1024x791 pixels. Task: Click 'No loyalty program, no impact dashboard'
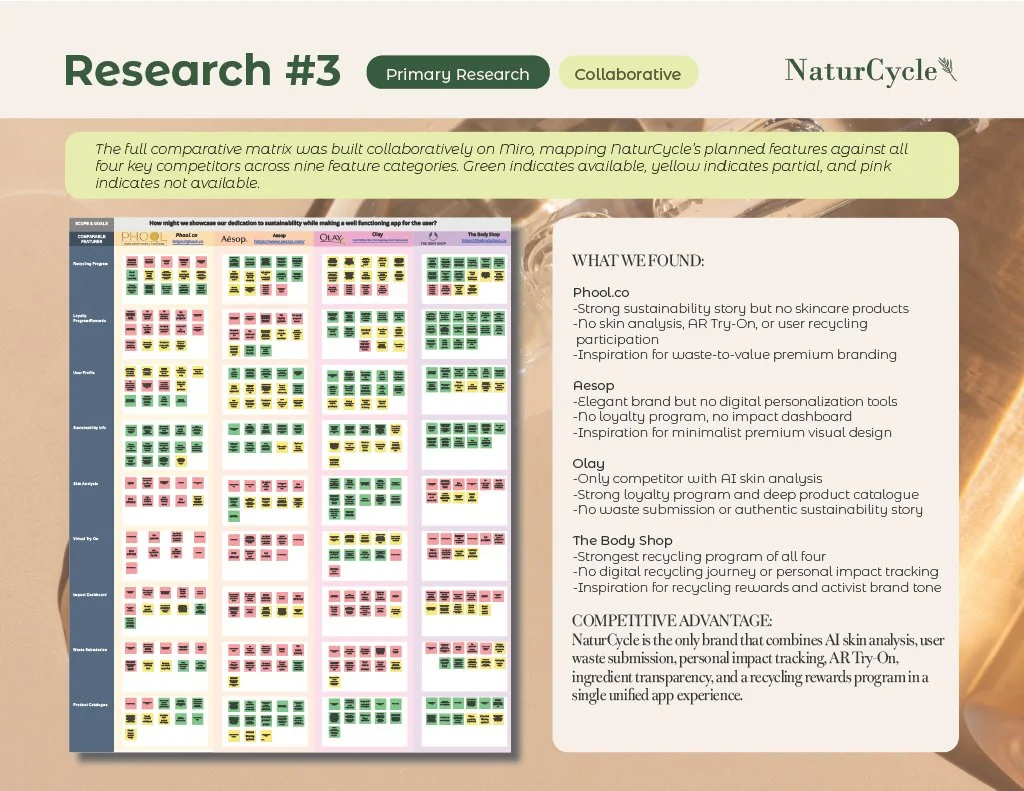pyautogui.click(x=712, y=416)
